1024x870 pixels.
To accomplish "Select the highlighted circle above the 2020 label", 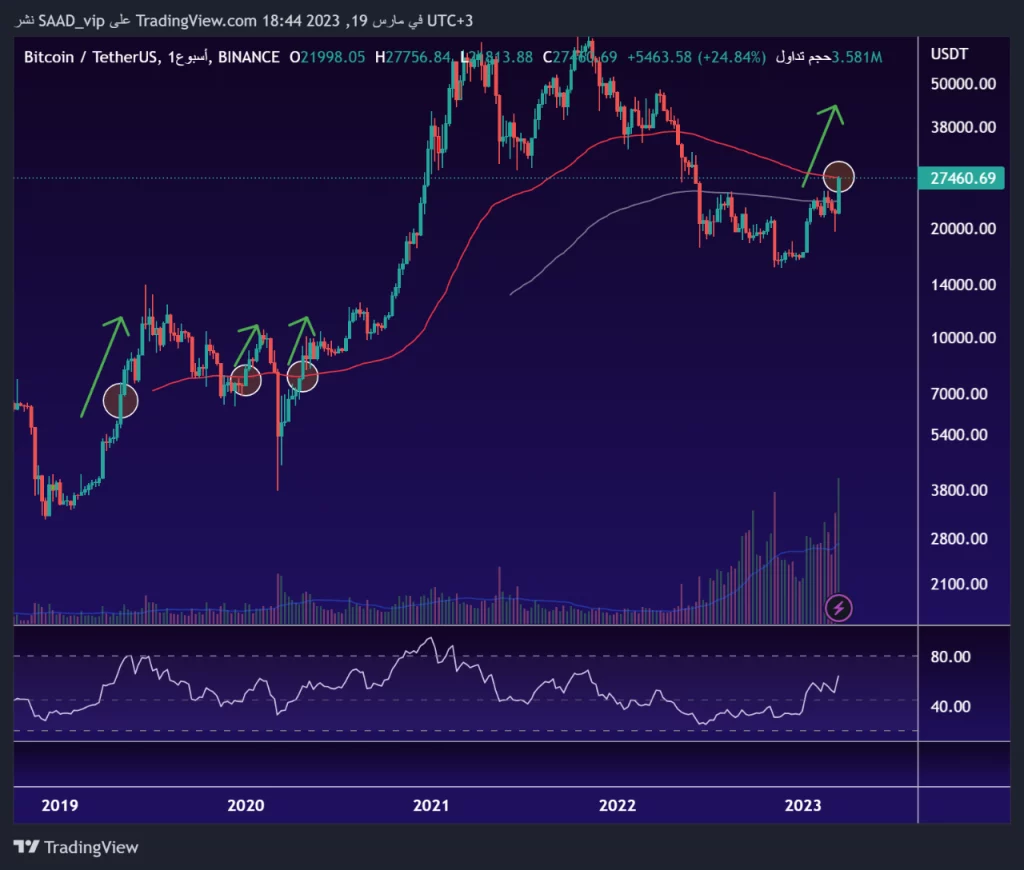I will pyautogui.click(x=245, y=379).
